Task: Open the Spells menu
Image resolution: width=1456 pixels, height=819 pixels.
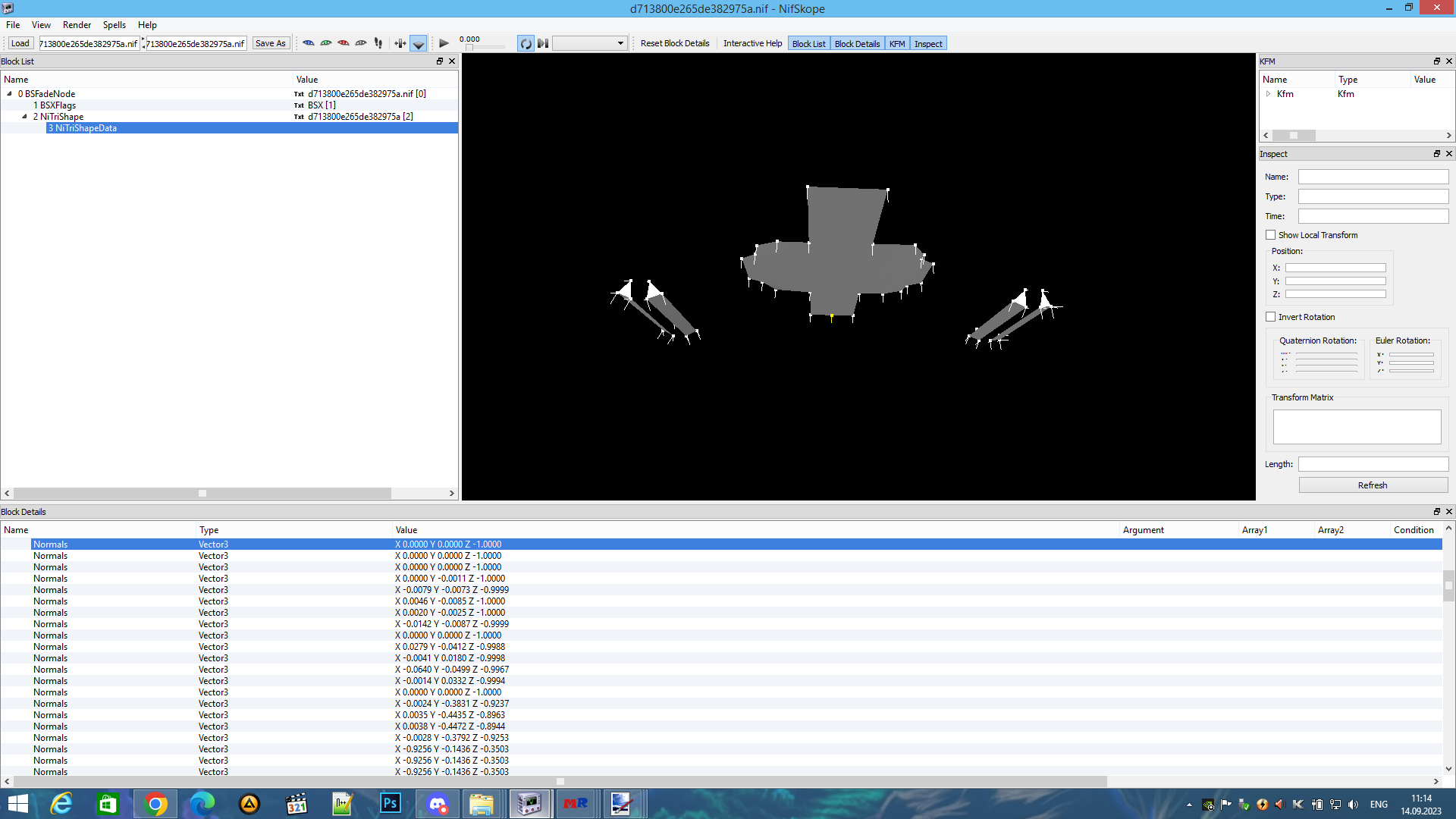Action: pyautogui.click(x=114, y=24)
